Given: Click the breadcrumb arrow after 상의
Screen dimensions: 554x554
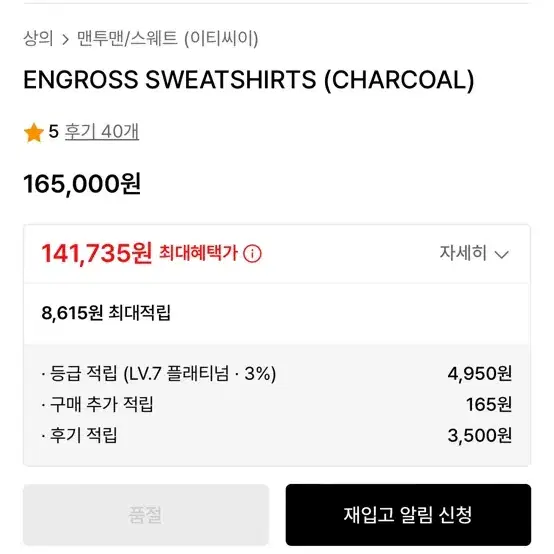Looking at the screenshot, I should [65, 40].
